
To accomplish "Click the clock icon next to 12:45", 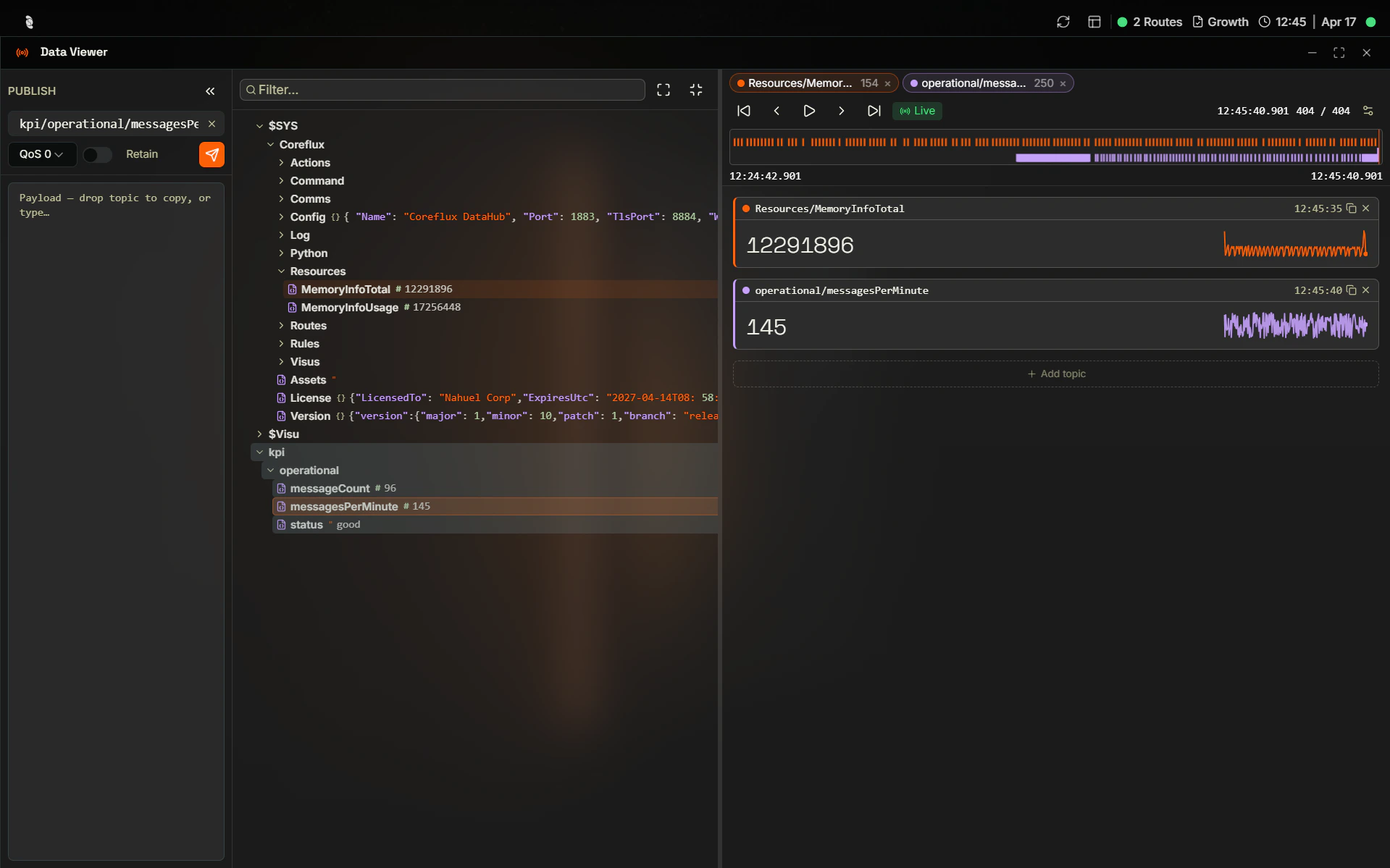I will coord(1264,22).
